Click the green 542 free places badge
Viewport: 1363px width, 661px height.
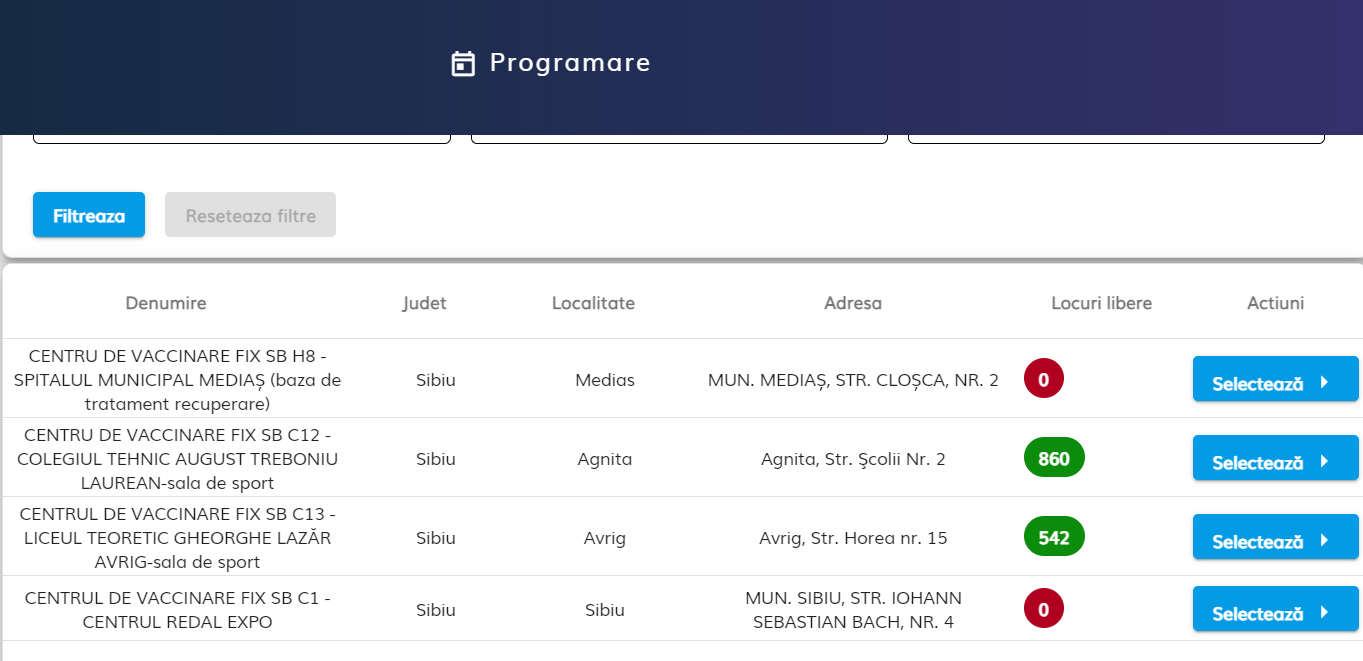1054,537
